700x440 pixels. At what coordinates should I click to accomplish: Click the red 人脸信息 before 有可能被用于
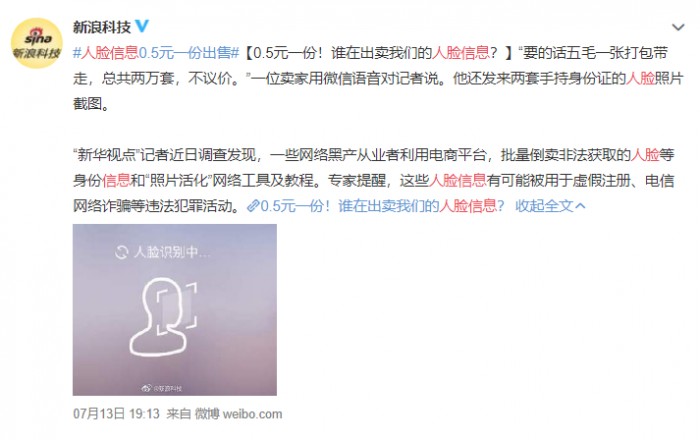pyautogui.click(x=458, y=180)
